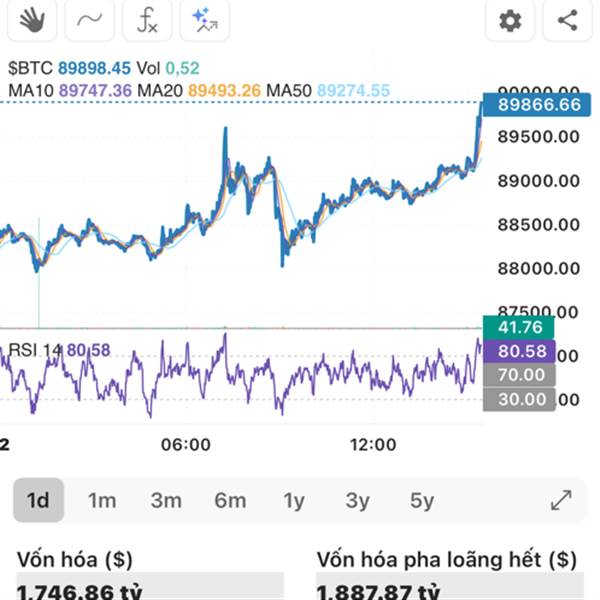Open chart settings gear
Image resolution: width=600 pixels, height=600 pixels.
510,19
